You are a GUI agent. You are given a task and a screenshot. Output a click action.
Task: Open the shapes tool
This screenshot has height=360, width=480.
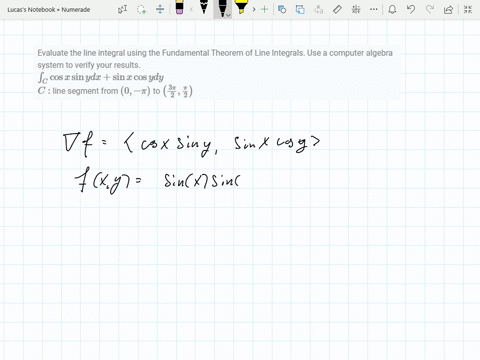coord(282,9)
